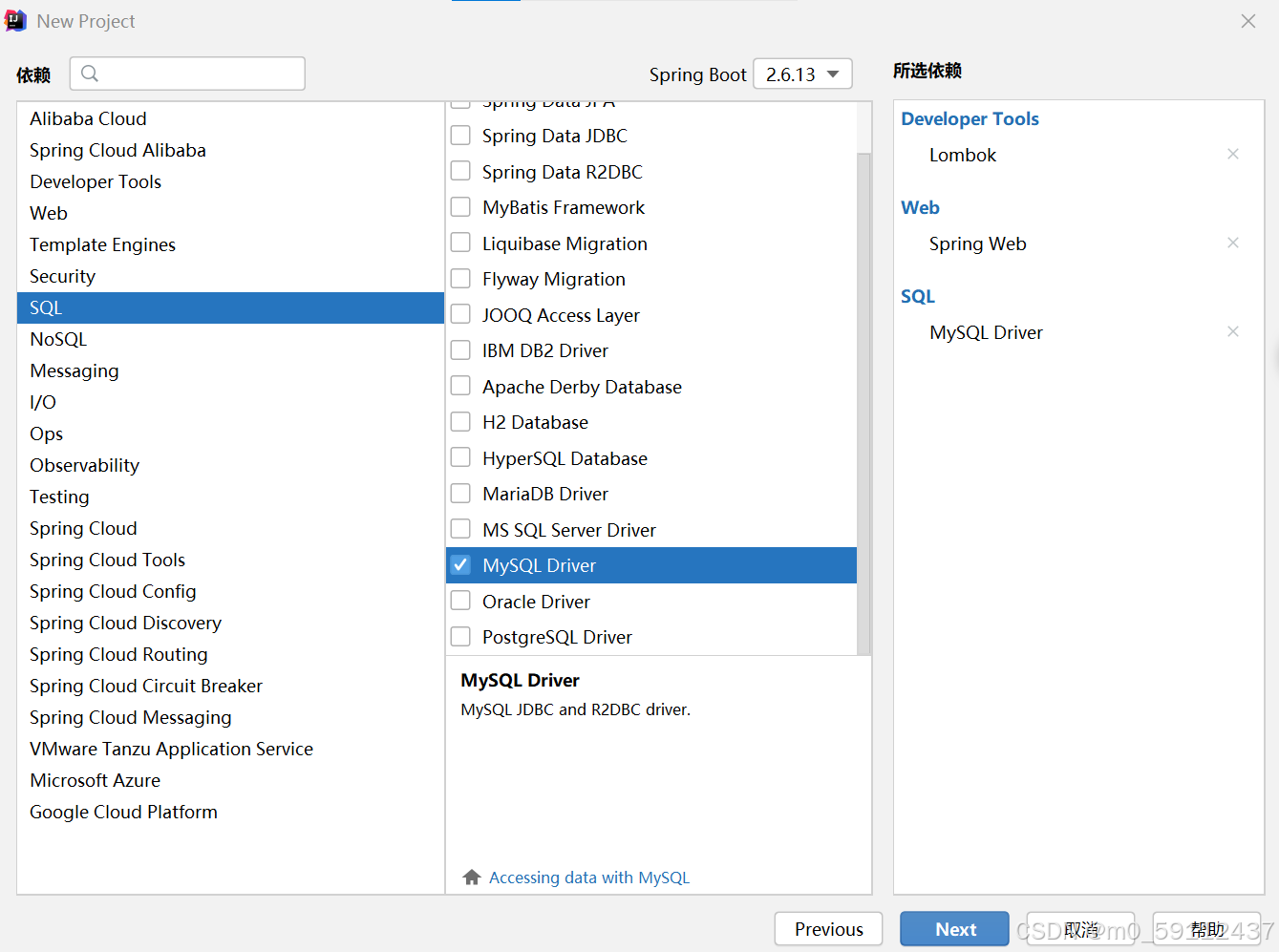This screenshot has height=952, width=1279.
Task: Select the Messaging category
Action: coord(230,370)
